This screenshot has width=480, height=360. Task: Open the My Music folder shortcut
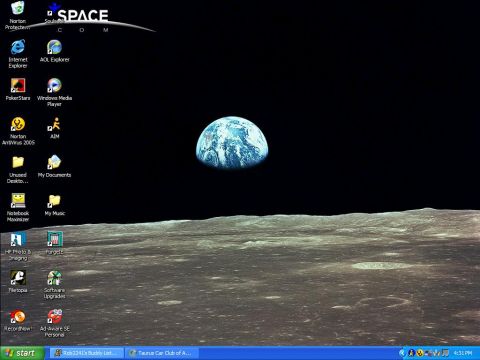(x=54, y=201)
